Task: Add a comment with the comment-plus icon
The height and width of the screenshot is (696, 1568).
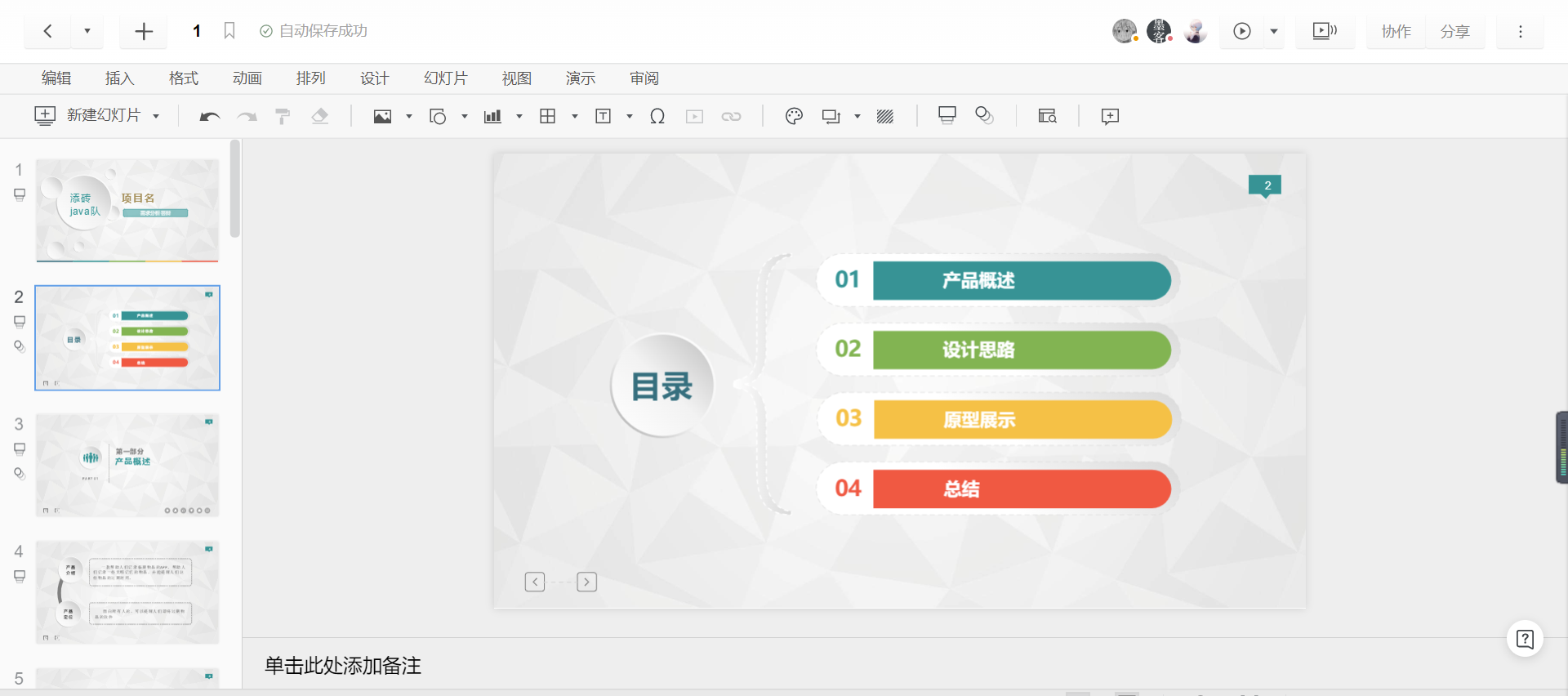Action: coord(1110,116)
